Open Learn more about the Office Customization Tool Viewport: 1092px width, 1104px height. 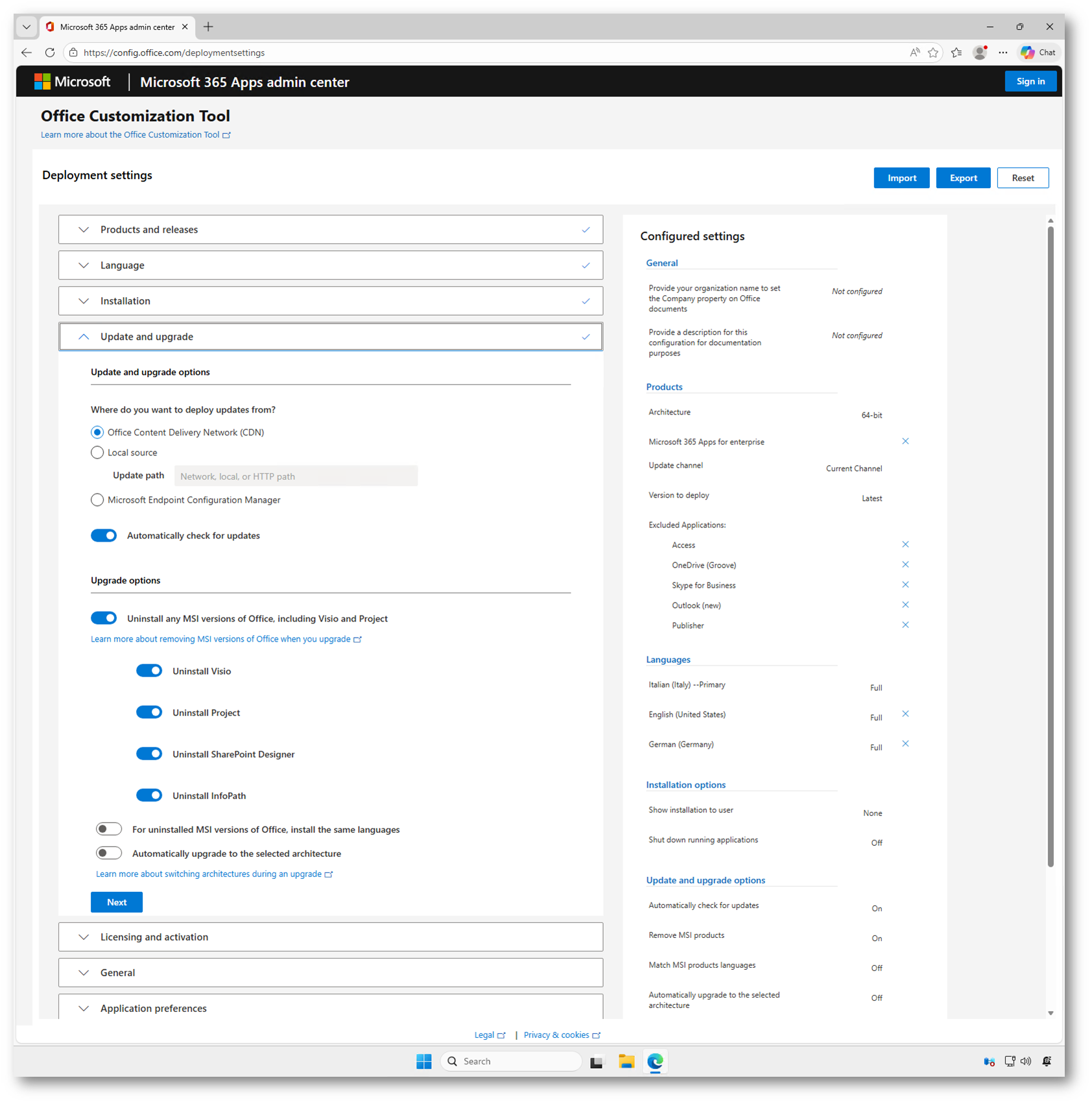[136, 135]
